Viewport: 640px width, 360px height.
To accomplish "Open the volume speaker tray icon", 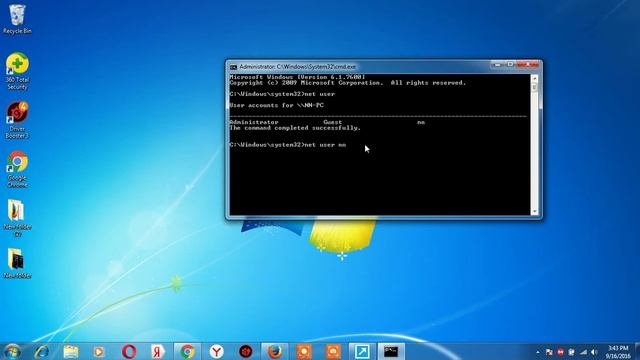I will coord(594,352).
